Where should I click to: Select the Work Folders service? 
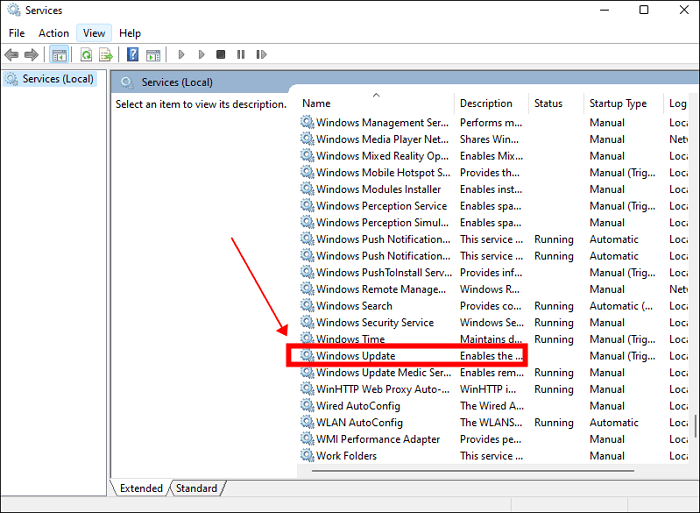(493, 456)
